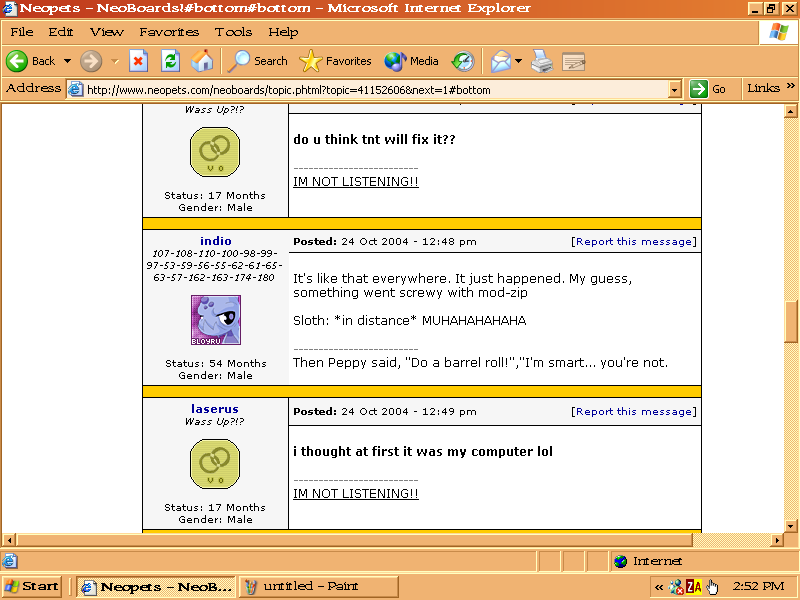
Task: Click the Edit page toolbar icon
Action: click(x=573, y=61)
